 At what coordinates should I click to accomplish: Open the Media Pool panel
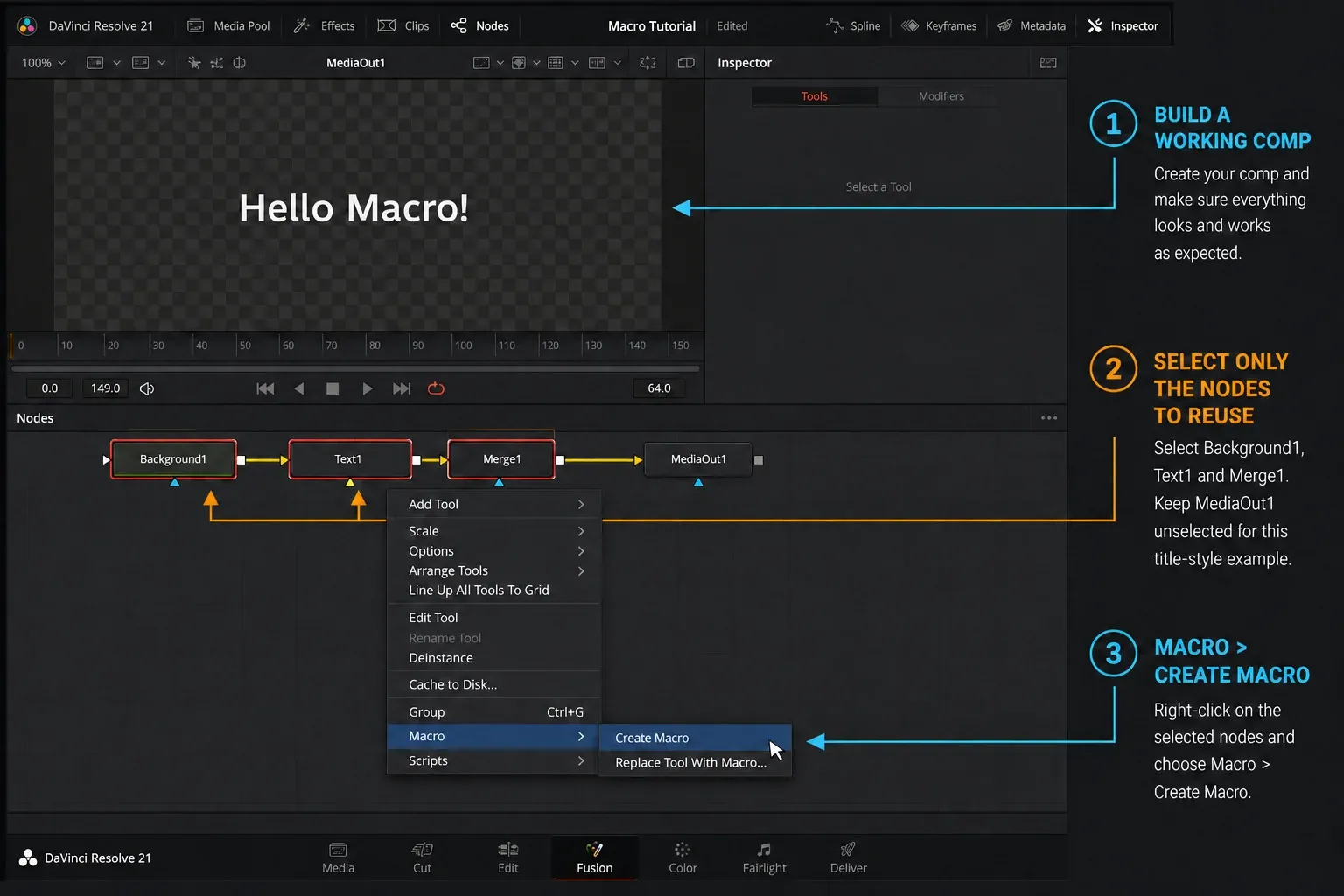point(229,26)
